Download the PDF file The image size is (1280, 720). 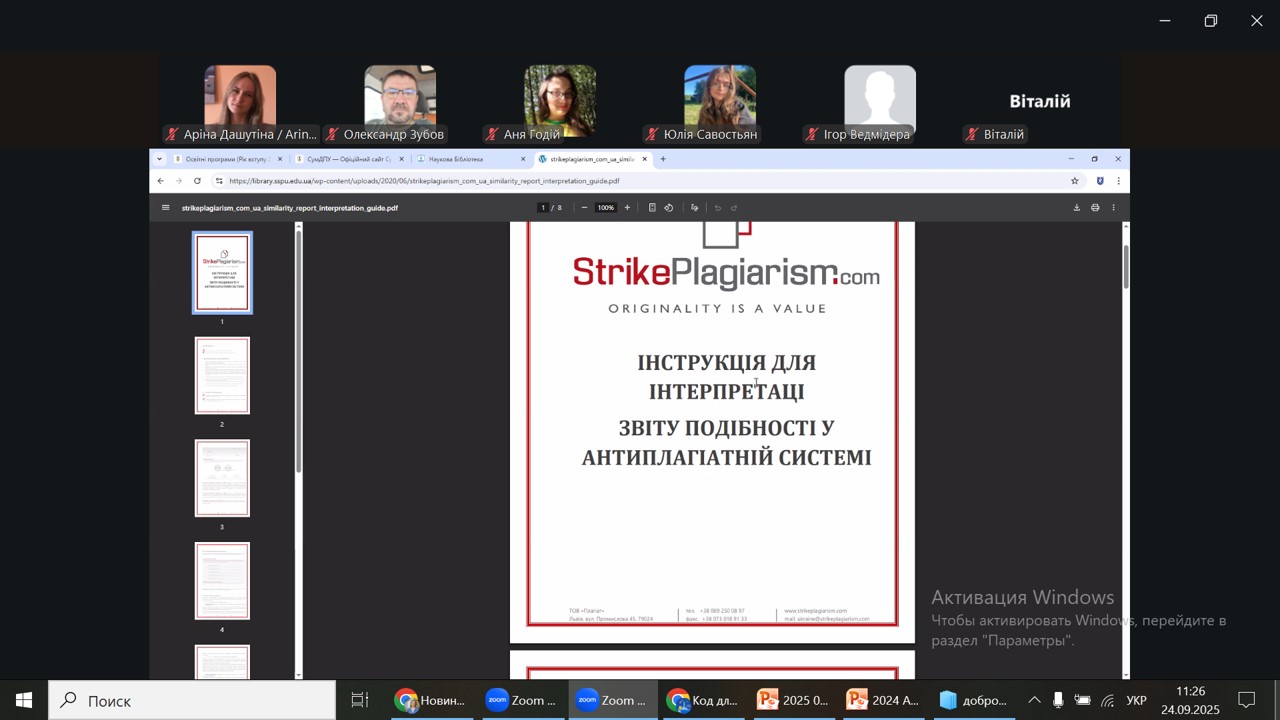(x=1077, y=208)
